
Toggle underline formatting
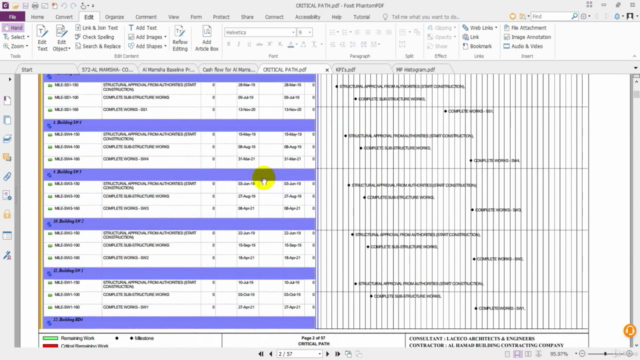point(249,44)
